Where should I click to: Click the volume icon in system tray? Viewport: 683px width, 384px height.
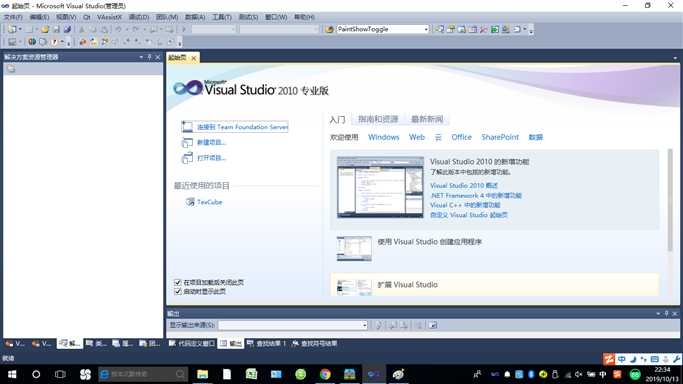[578, 374]
